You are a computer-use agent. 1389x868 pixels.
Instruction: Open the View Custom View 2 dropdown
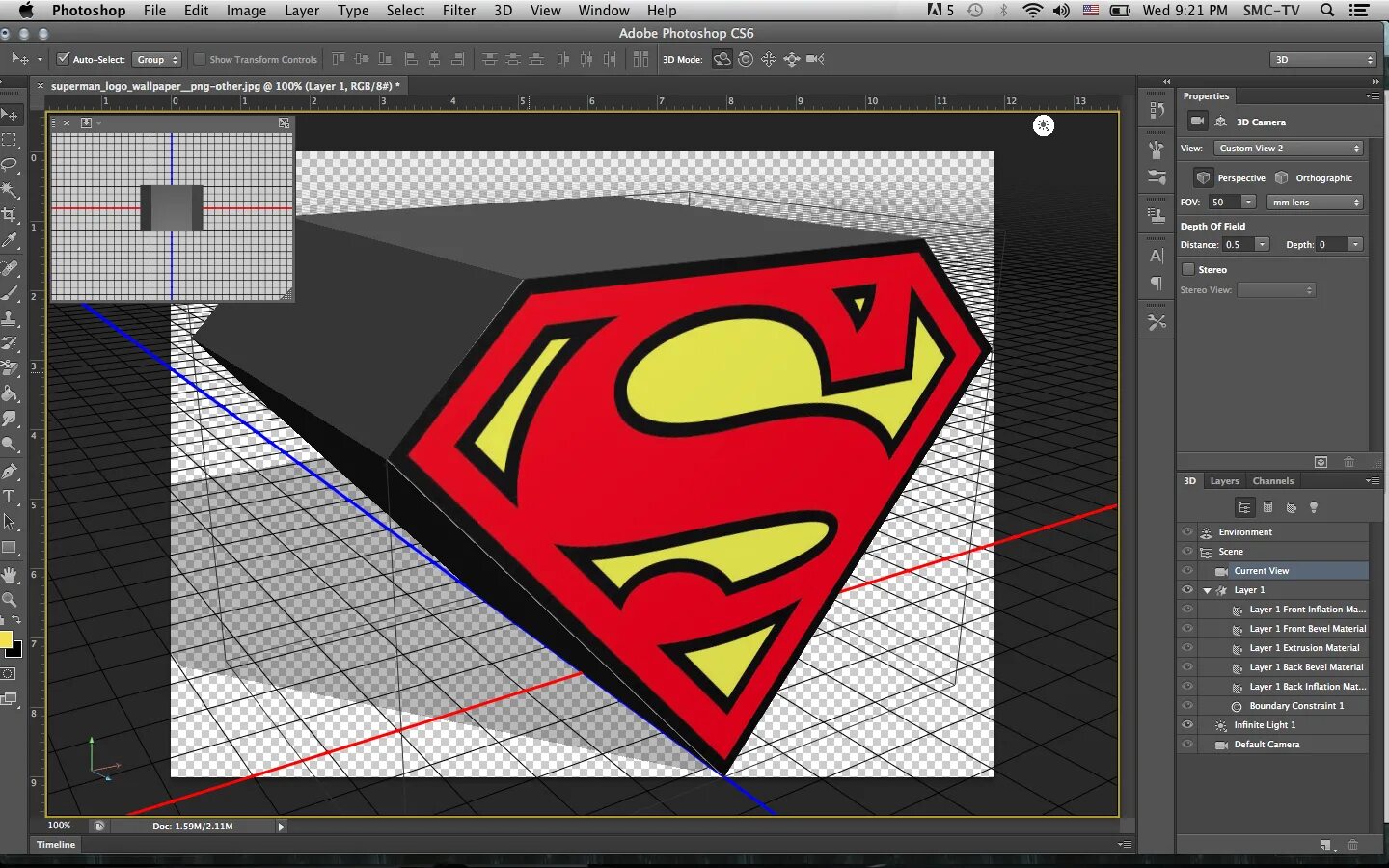(x=1288, y=149)
